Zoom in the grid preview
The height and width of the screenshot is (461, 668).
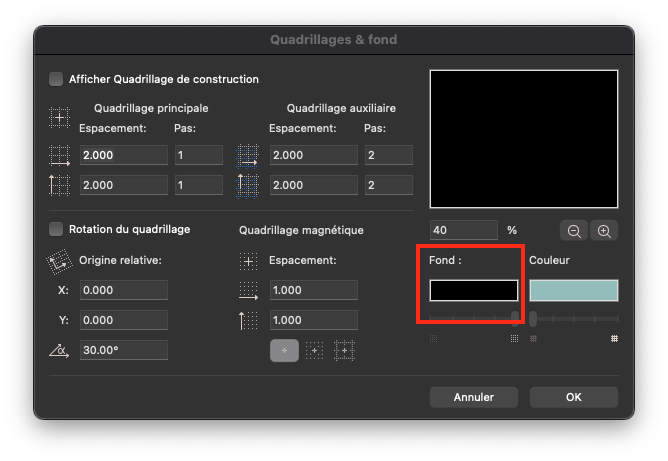tap(604, 230)
